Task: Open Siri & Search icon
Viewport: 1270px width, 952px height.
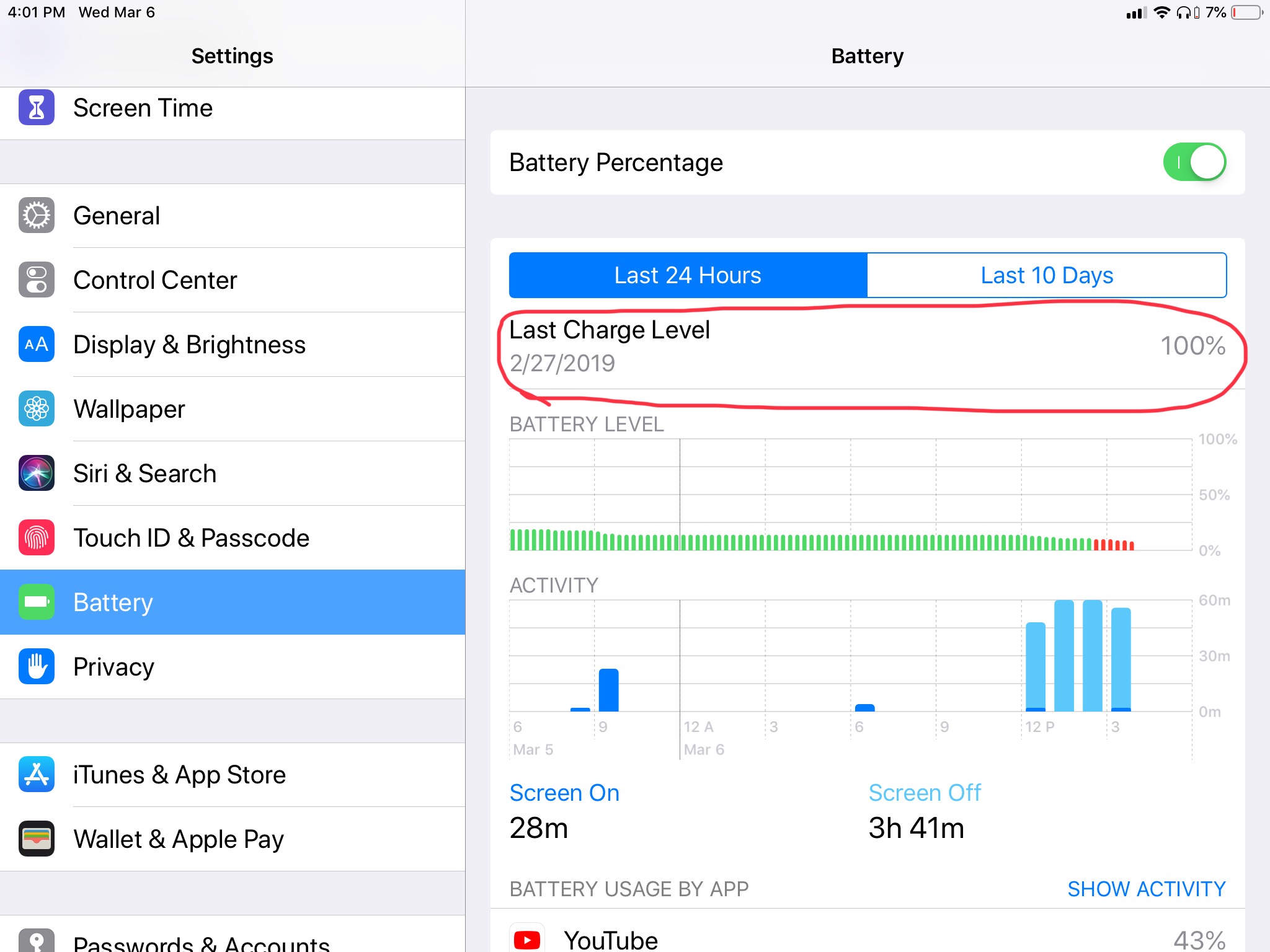Action: point(37,474)
